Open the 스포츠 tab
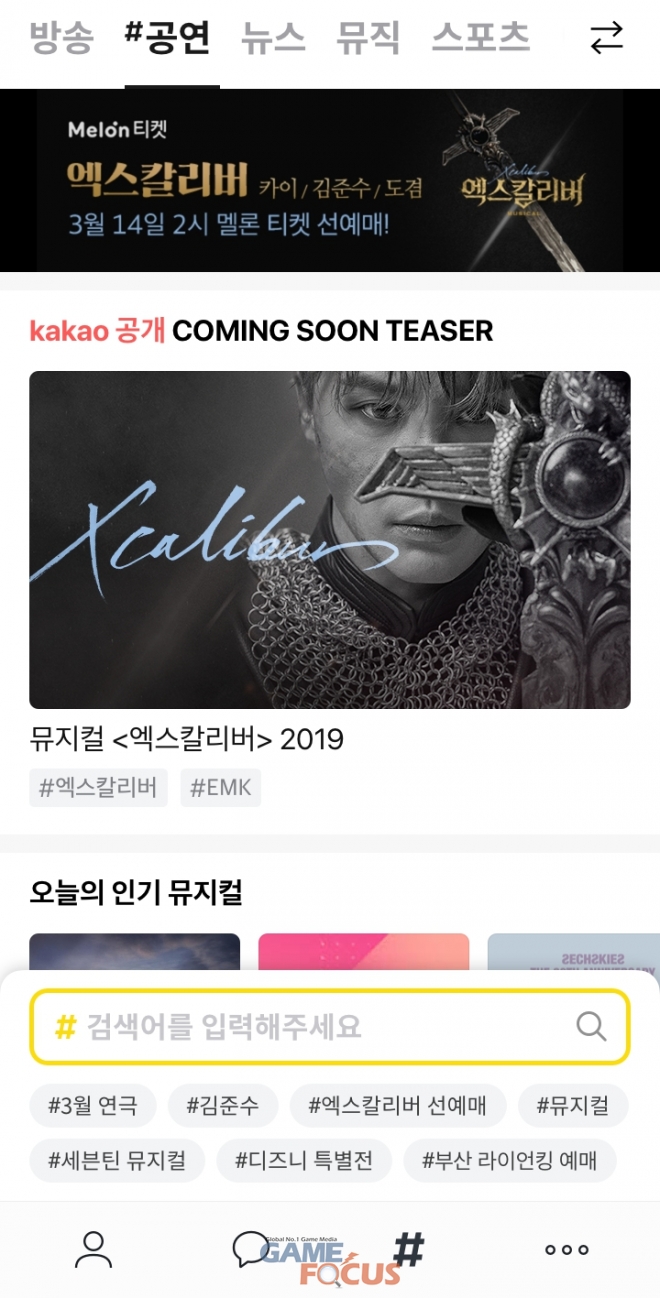This screenshot has height=1298, width=660. pyautogui.click(x=481, y=38)
